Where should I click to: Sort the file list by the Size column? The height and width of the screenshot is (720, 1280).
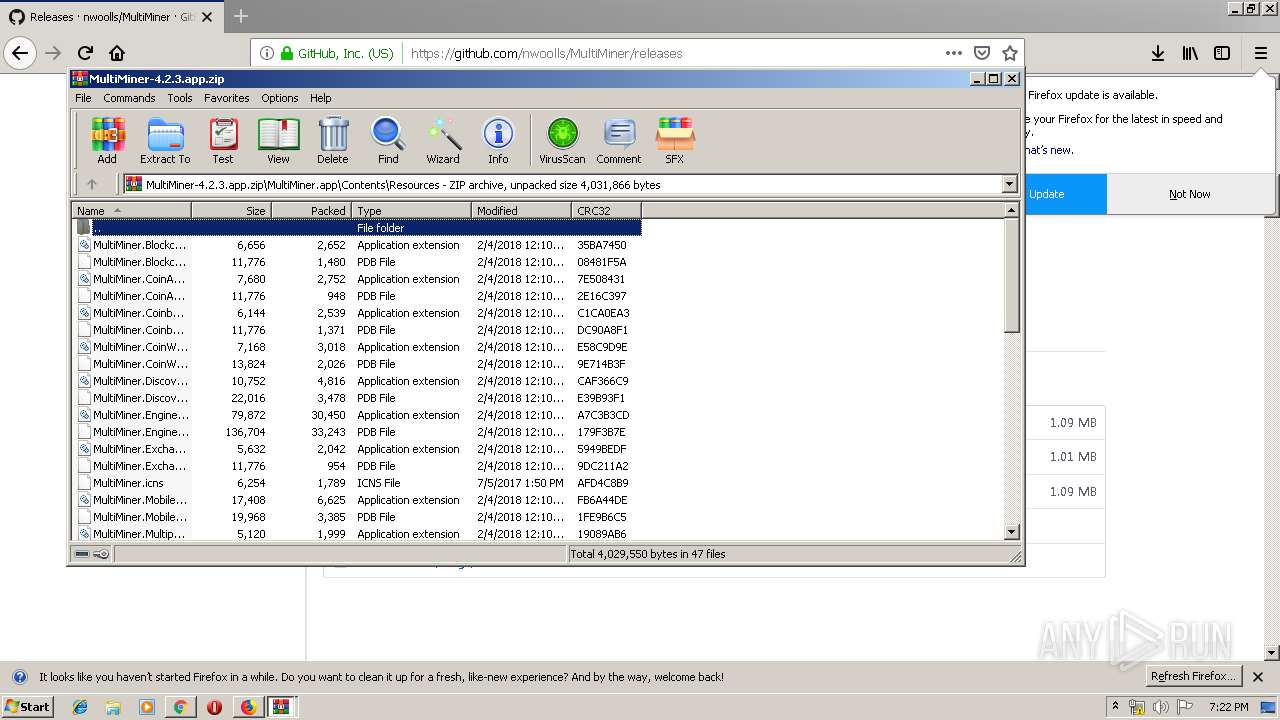click(x=231, y=210)
